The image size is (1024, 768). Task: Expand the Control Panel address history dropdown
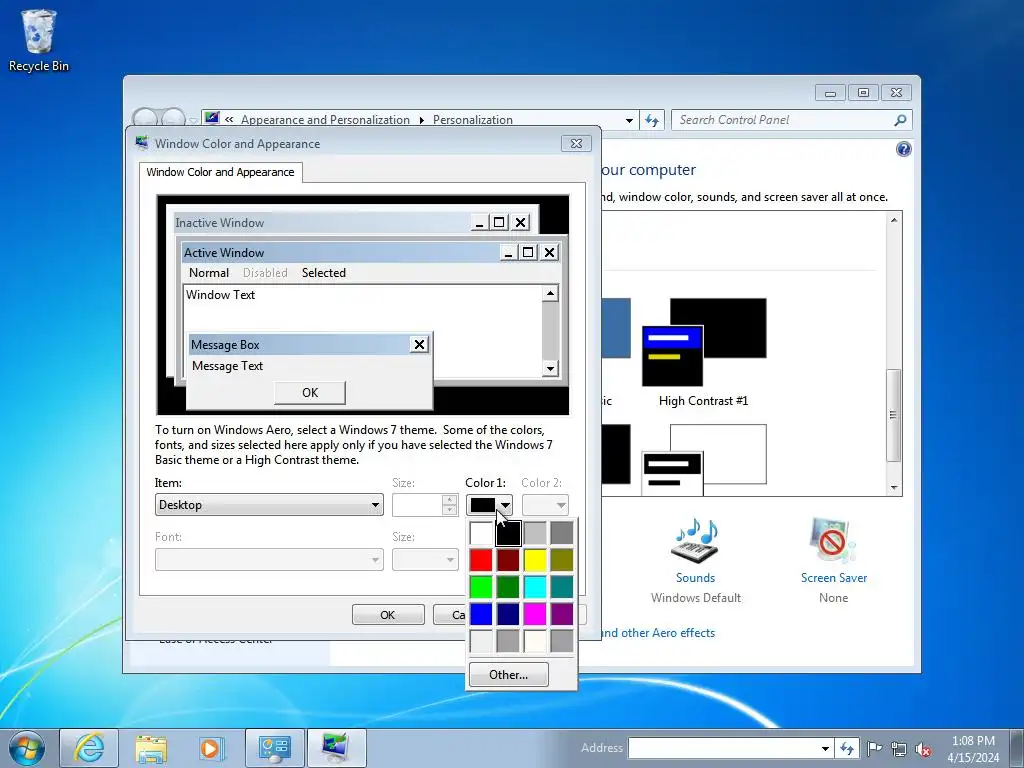(x=629, y=120)
